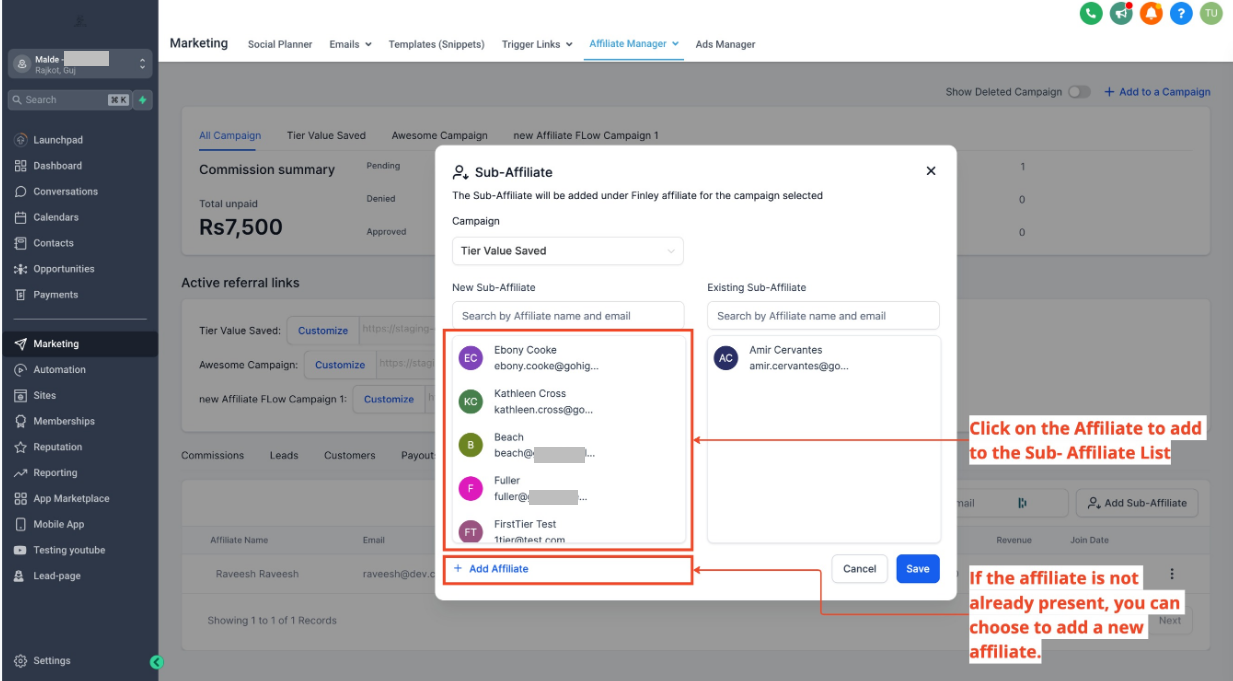
Task: Close the Sub-Affiliate dialog
Action: coord(931,171)
